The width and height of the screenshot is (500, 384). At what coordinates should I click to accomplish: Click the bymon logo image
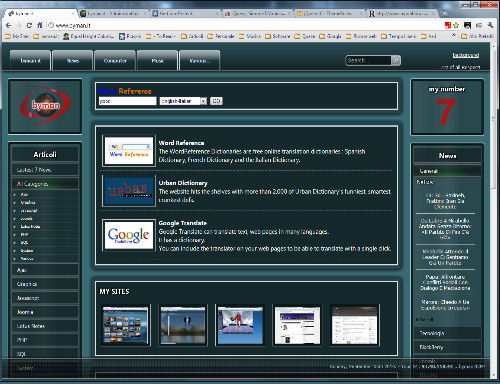point(45,106)
